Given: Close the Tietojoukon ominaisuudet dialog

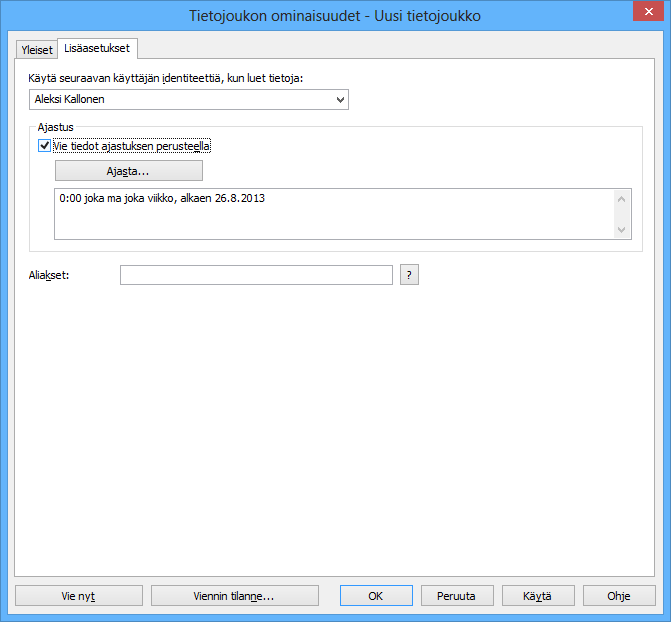Looking at the screenshot, I should (648, 12).
